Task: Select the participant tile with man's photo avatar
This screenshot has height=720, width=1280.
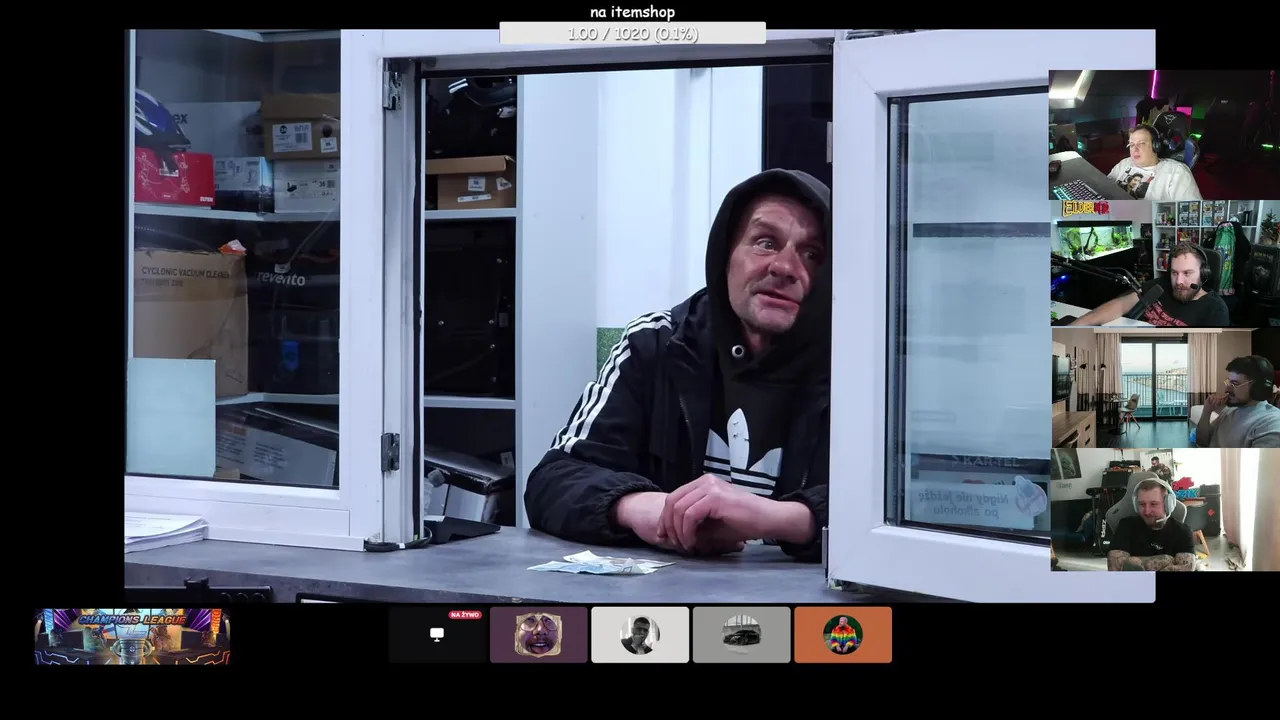Action: [640, 635]
